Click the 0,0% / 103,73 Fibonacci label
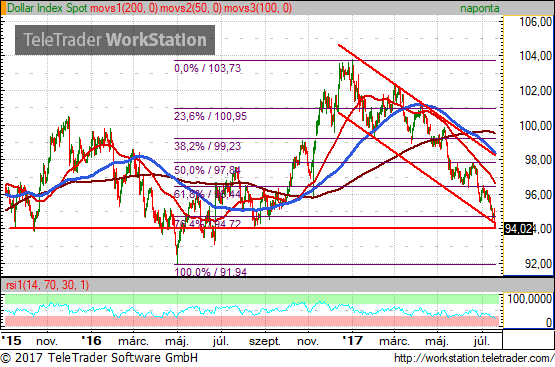Image resolution: width=555 pixels, height=367 pixels. point(207,68)
